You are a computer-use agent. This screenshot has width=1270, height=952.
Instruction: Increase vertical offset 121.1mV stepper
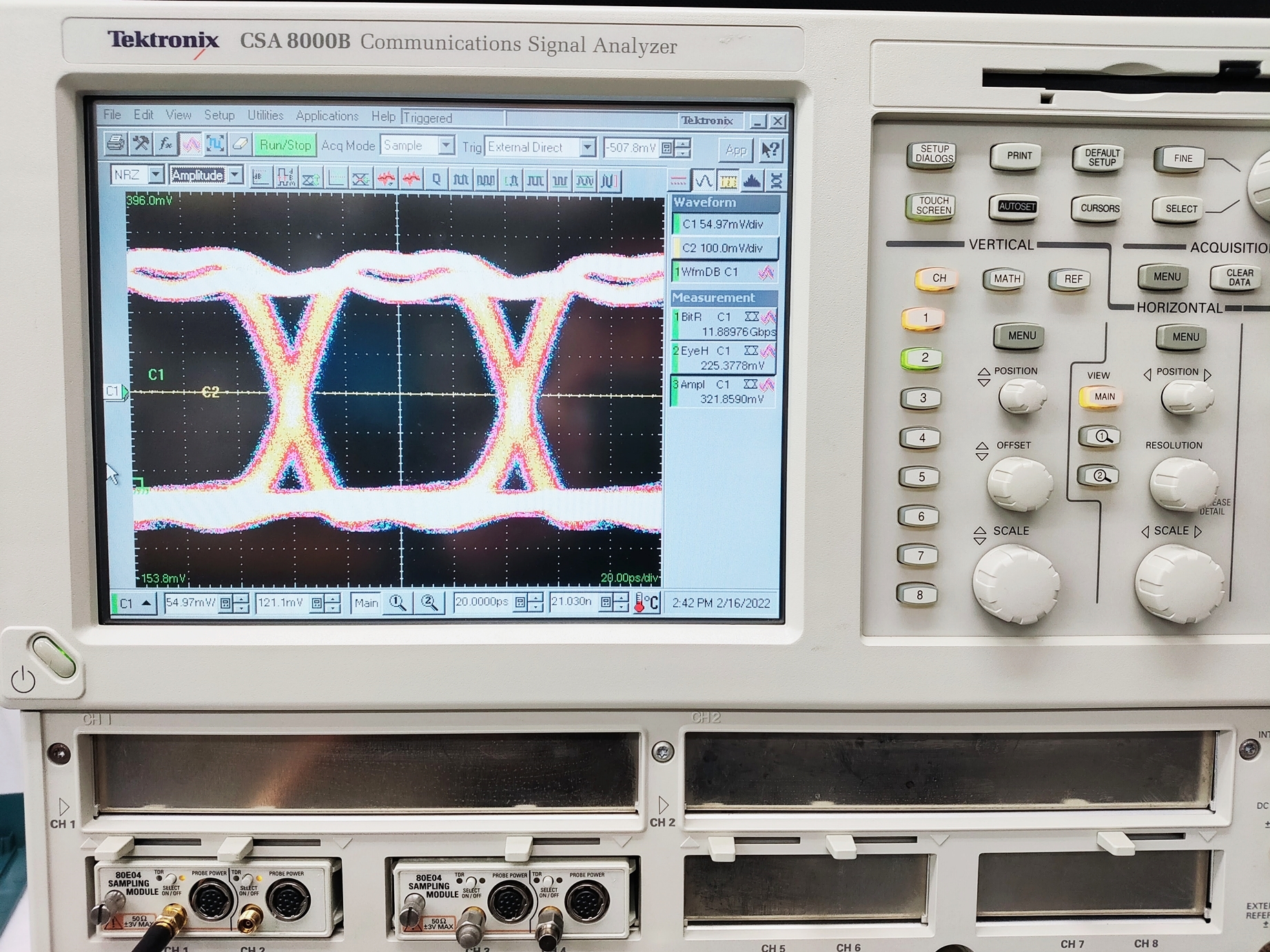coord(333,599)
